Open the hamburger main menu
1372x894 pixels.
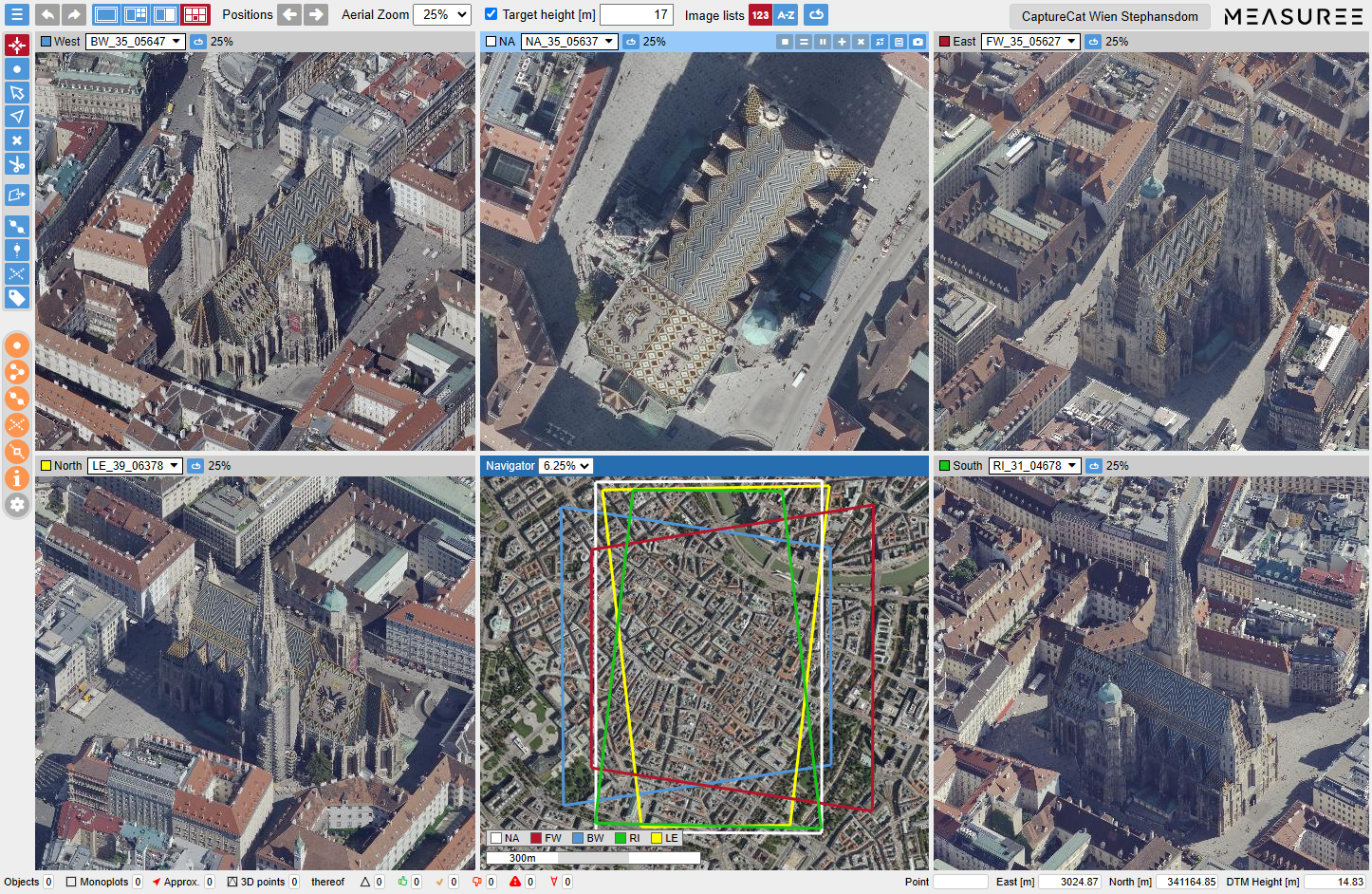[16, 15]
